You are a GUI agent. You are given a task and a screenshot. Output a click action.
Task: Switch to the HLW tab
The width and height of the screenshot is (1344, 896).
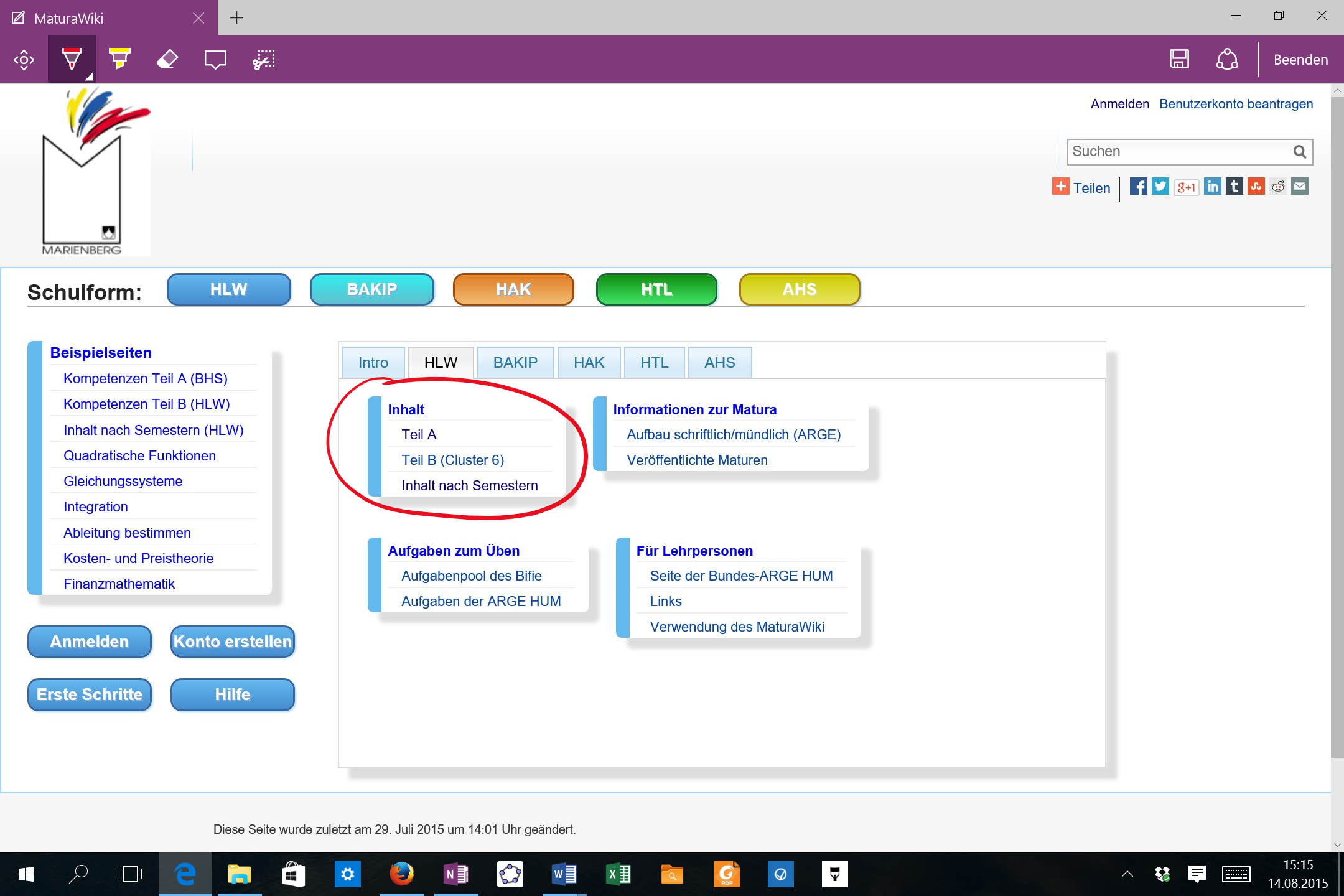(x=441, y=363)
